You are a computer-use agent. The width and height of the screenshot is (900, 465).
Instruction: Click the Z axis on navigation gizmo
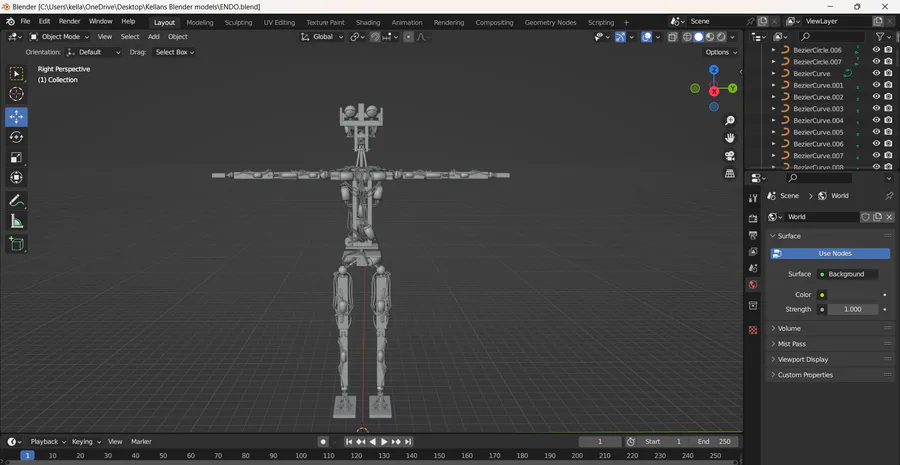coord(713,70)
